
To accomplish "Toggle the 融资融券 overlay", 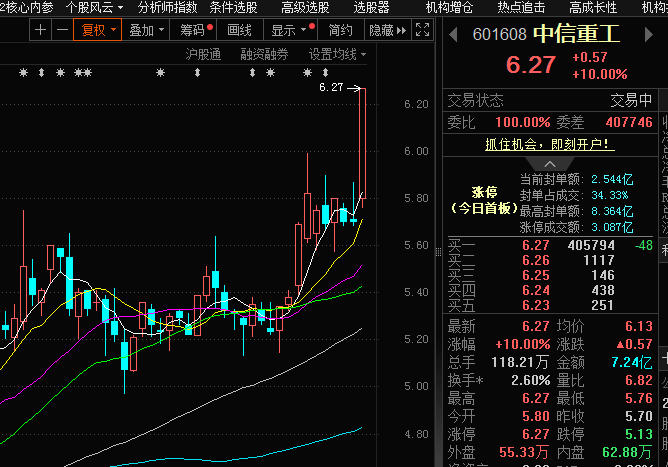I will 264,54.
